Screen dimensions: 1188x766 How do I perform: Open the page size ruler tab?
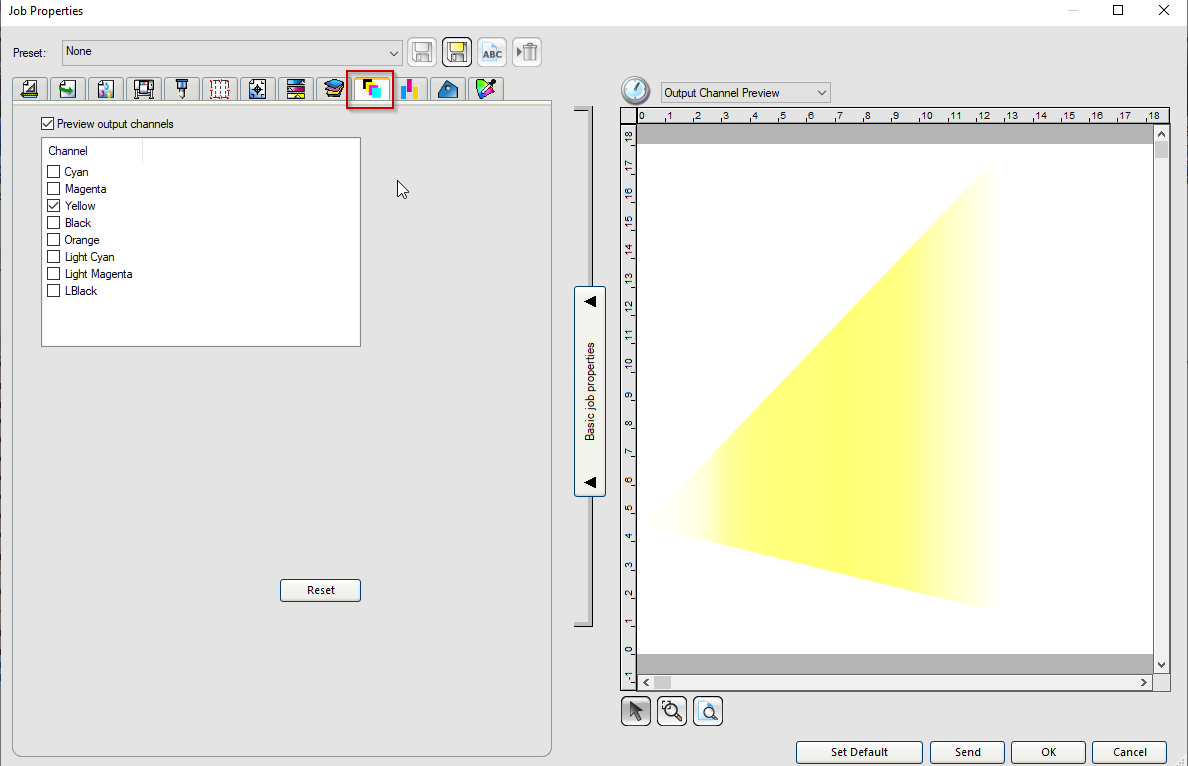[30, 89]
